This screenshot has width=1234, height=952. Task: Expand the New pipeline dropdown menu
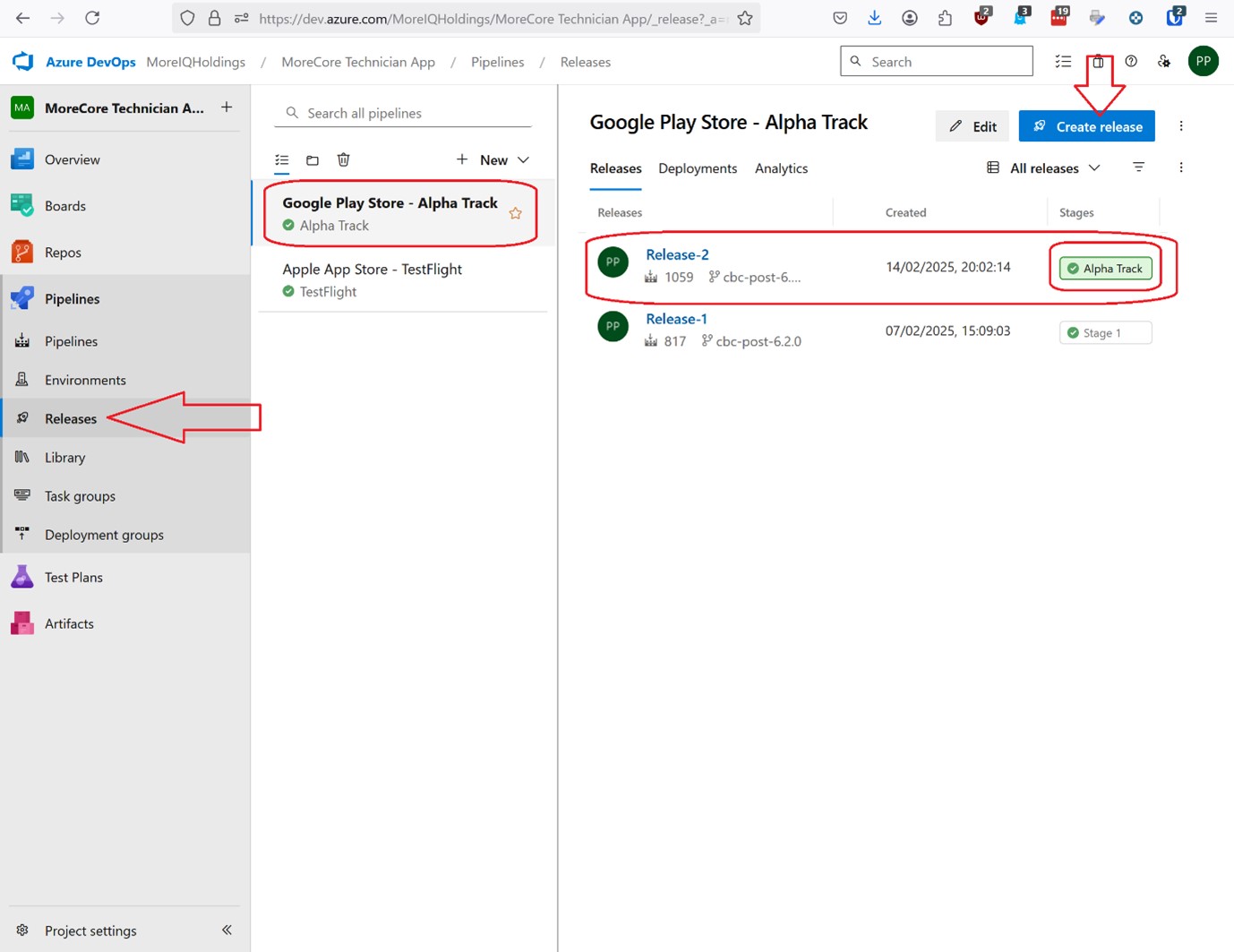click(522, 159)
